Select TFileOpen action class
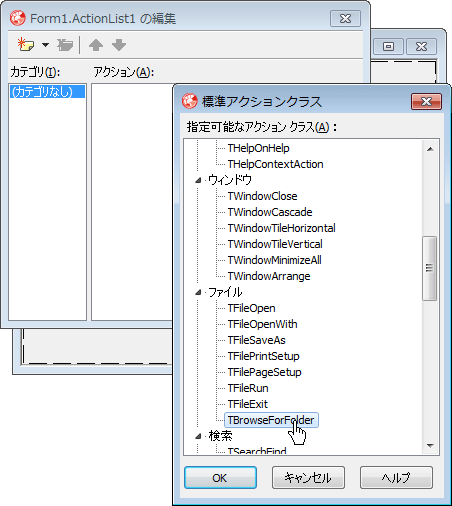 point(251,308)
